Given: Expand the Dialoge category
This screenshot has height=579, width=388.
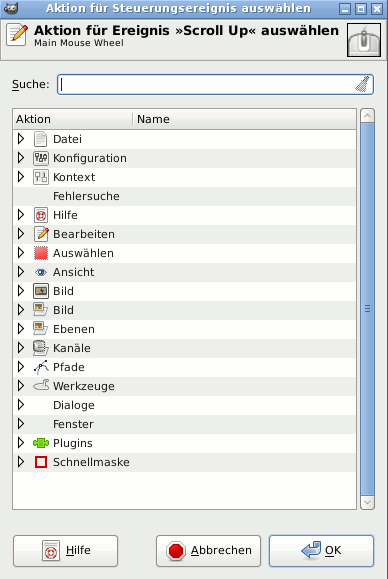Looking at the screenshot, I should [21, 405].
